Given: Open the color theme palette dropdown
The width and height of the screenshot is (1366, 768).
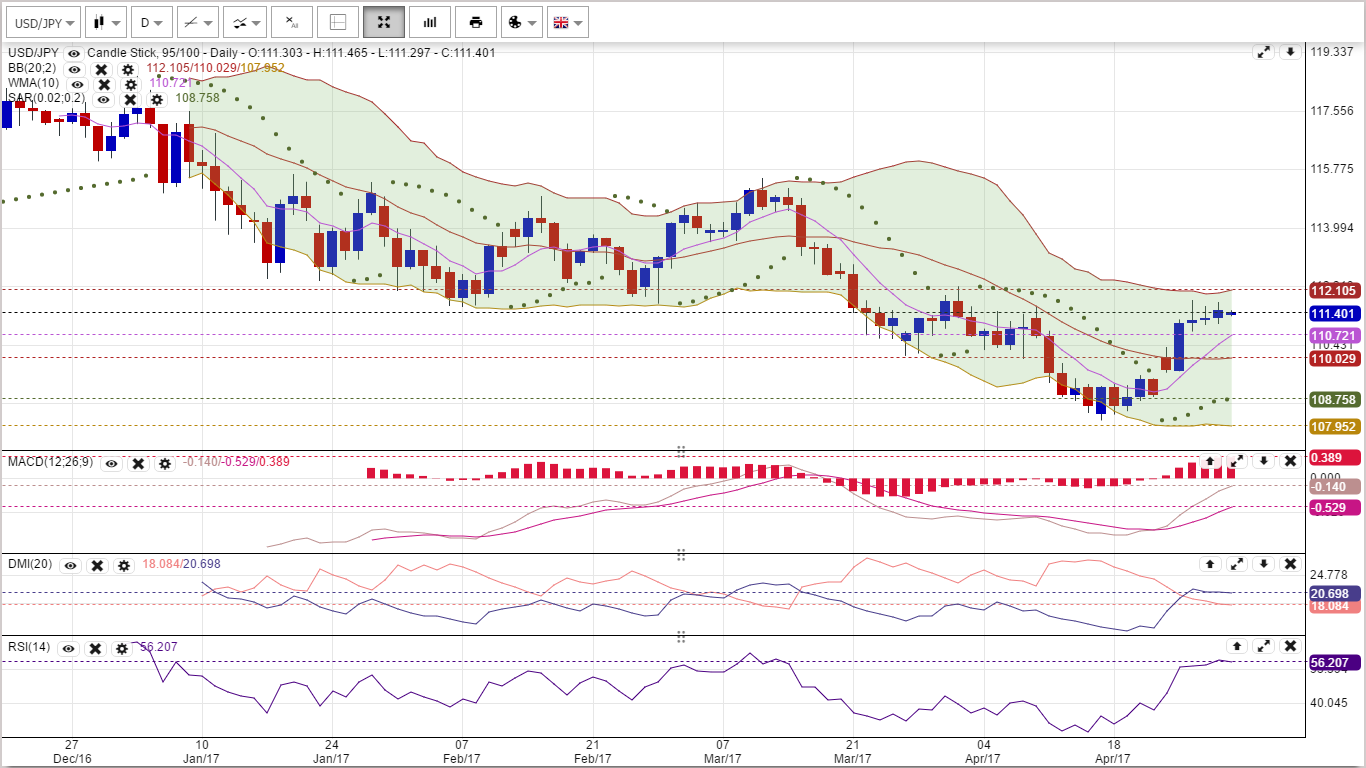Looking at the screenshot, I should click(x=521, y=22).
